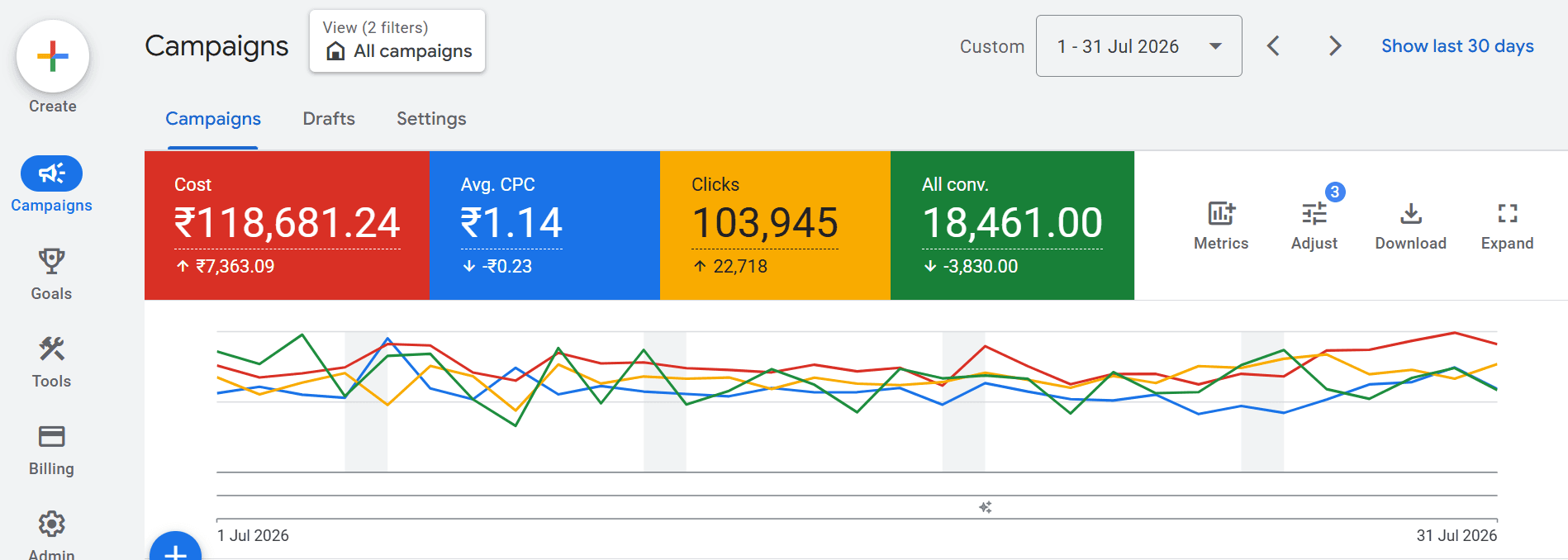Go to the next date range
This screenshot has height=560, width=1568.
pyautogui.click(x=1335, y=46)
